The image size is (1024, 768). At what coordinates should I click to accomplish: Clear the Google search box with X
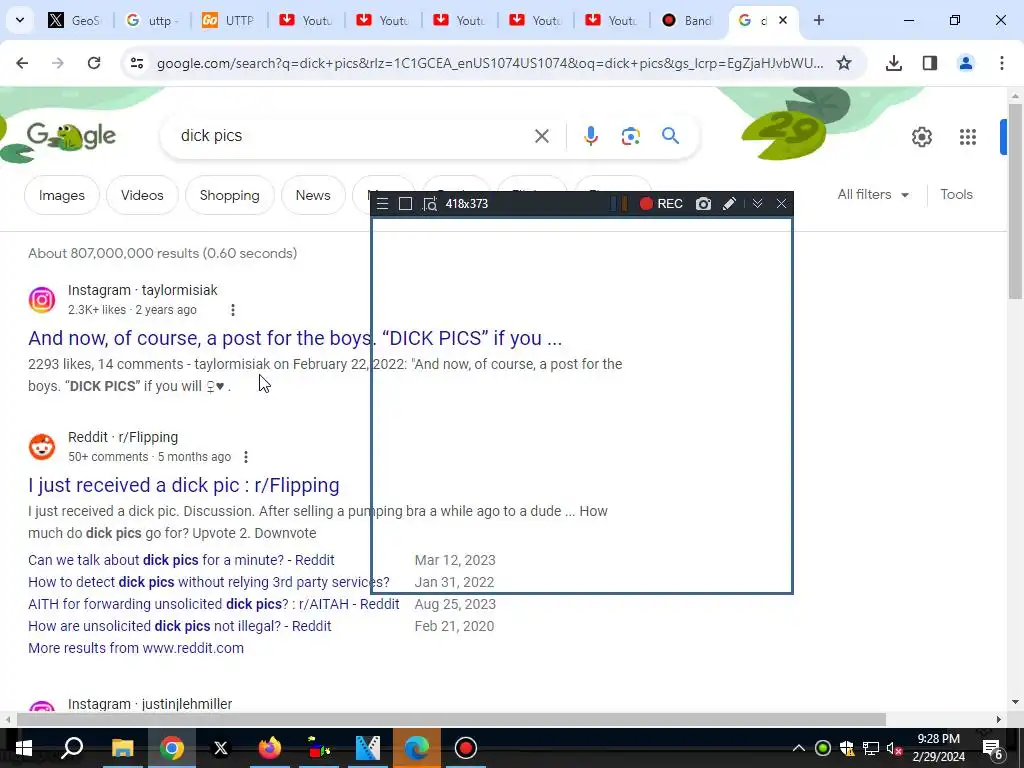[541, 136]
